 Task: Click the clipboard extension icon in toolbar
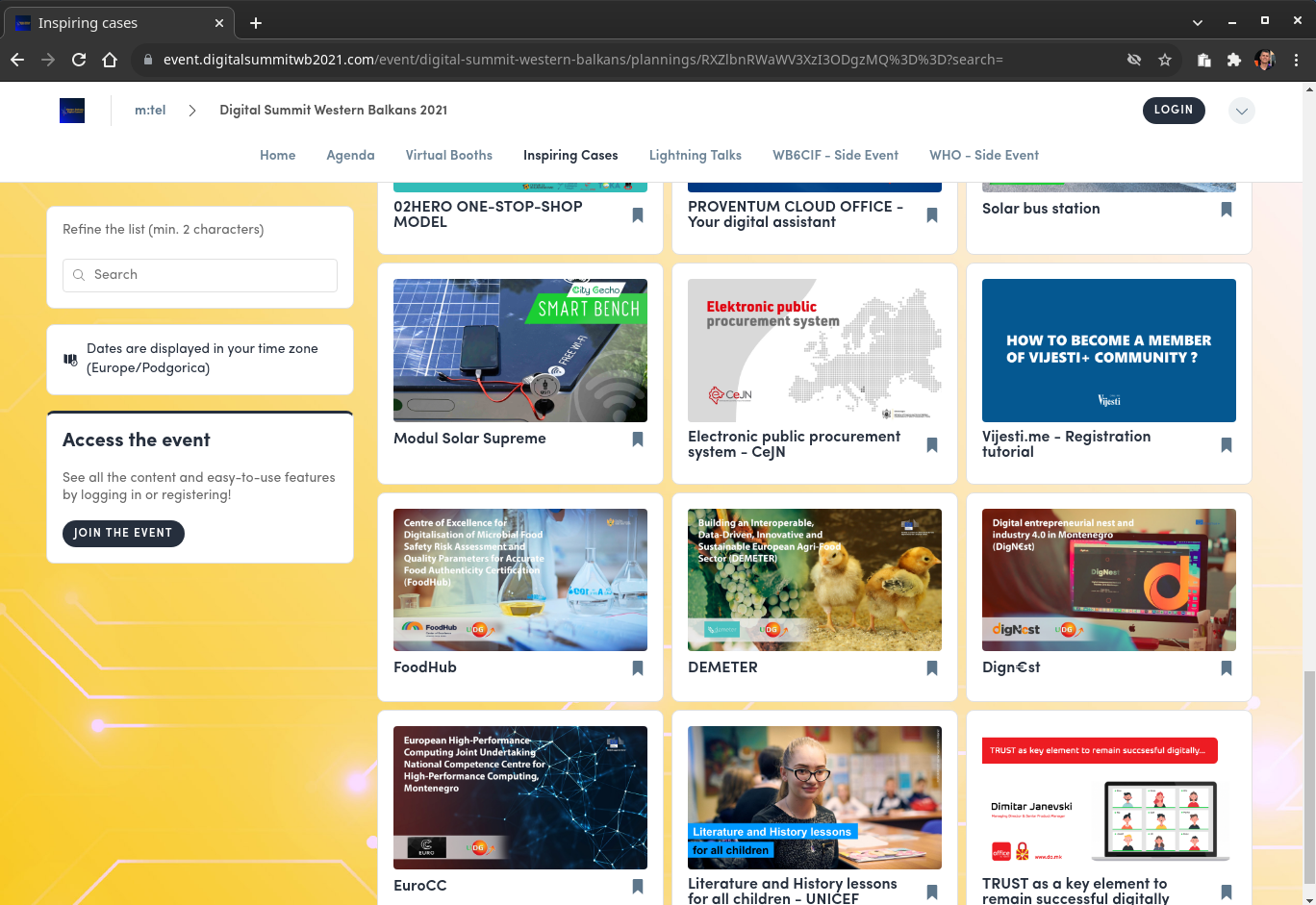click(x=1203, y=60)
